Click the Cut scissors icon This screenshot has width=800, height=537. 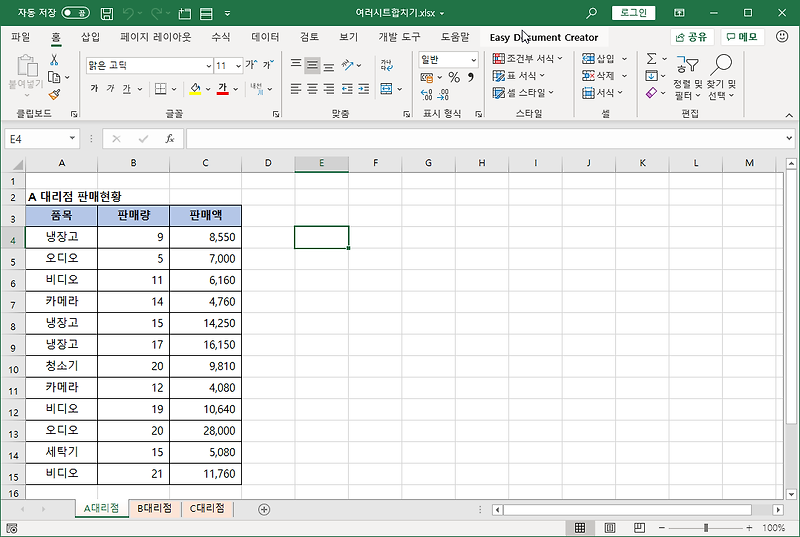click(54, 60)
